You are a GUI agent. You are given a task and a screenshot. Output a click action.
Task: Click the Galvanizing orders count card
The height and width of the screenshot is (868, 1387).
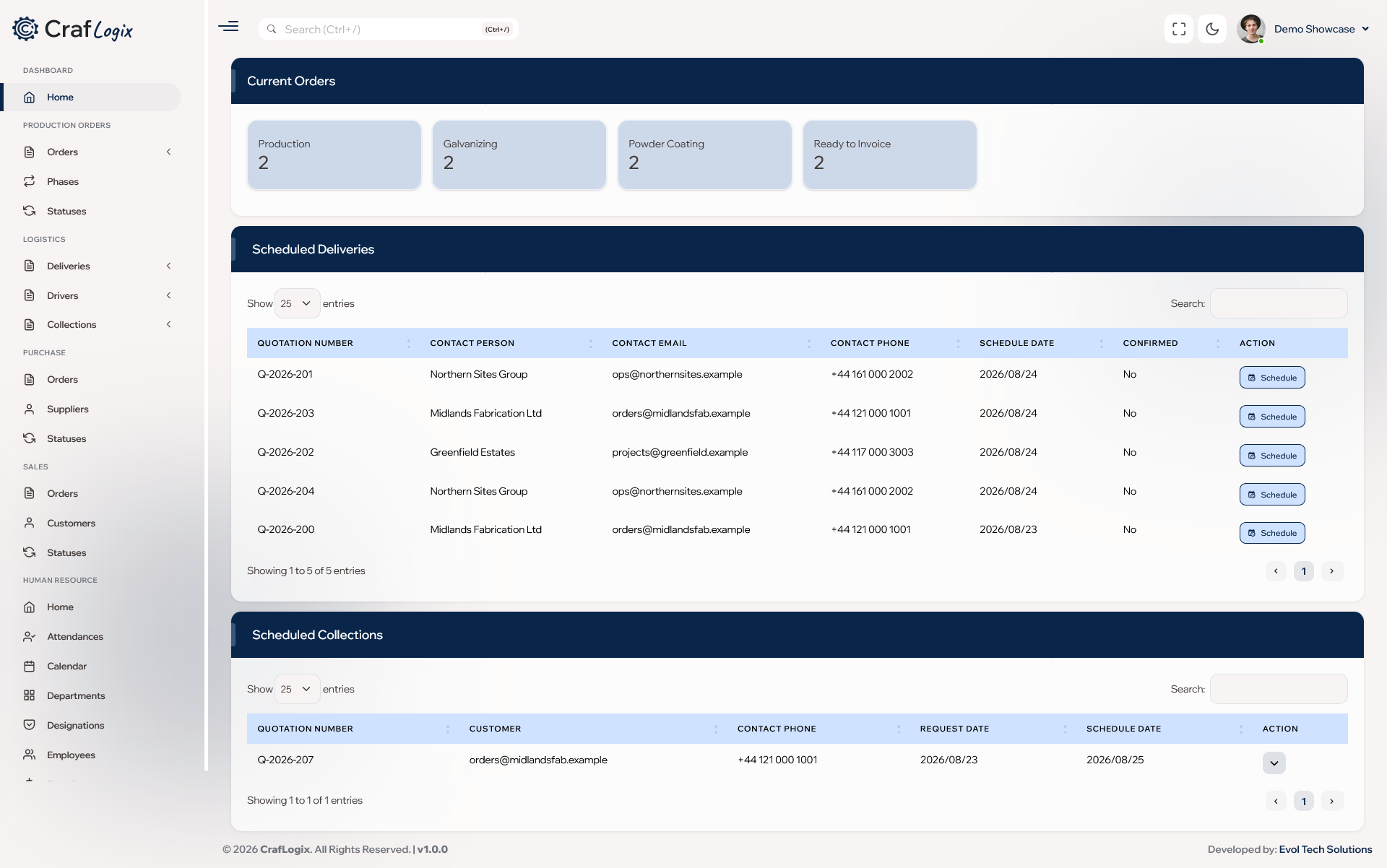point(519,155)
